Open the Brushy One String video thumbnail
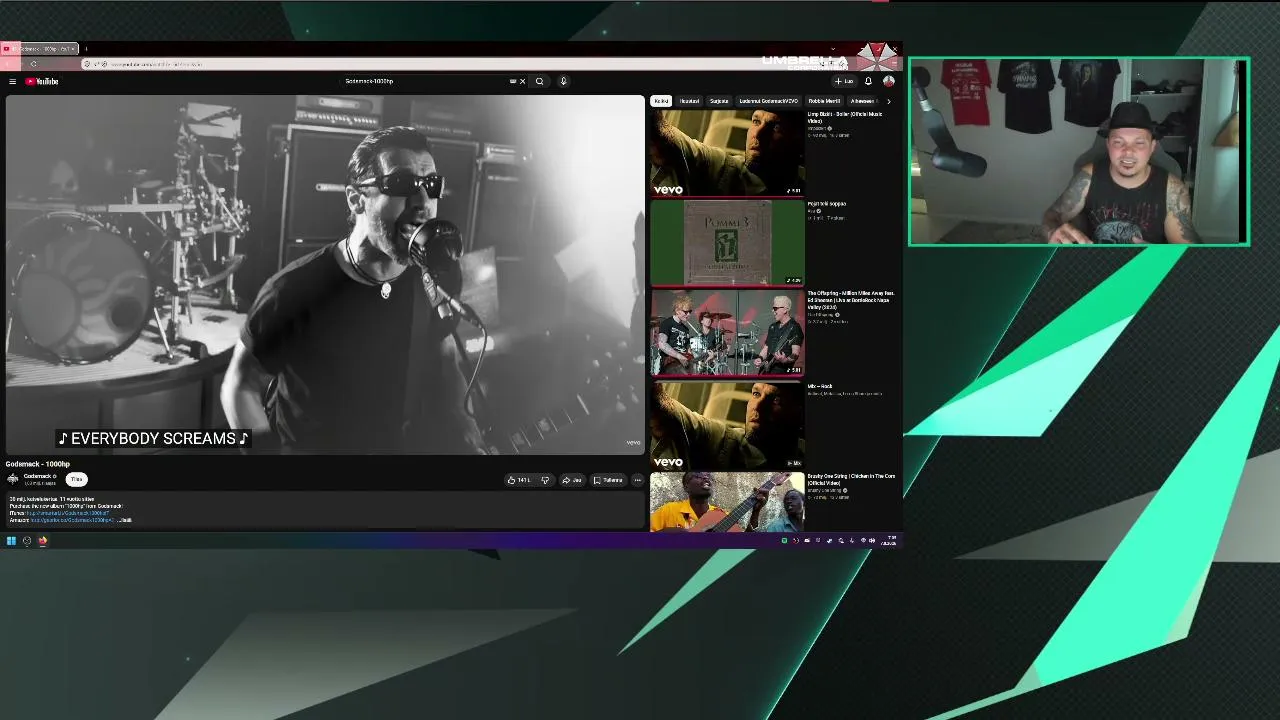The height and width of the screenshot is (720, 1280). coord(727,502)
